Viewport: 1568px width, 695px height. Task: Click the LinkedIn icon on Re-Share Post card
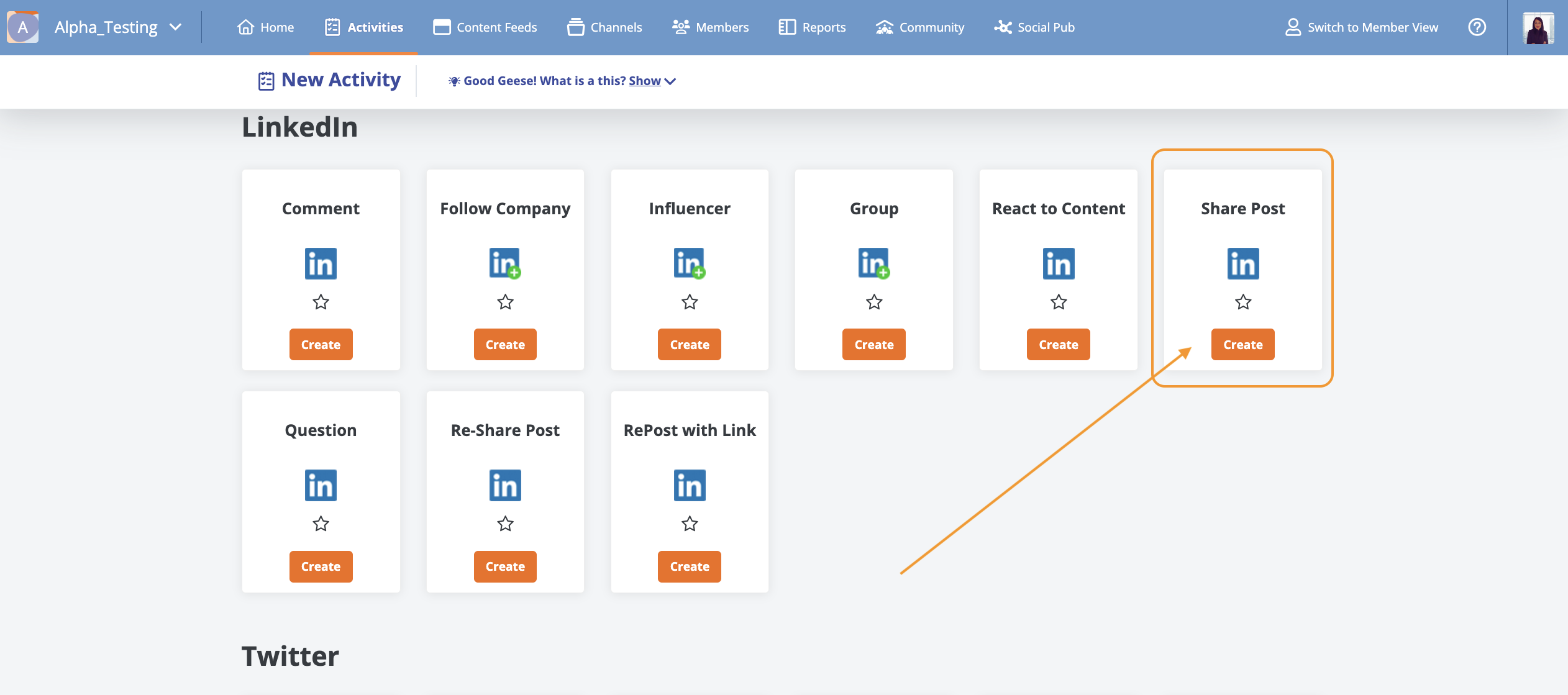point(505,486)
